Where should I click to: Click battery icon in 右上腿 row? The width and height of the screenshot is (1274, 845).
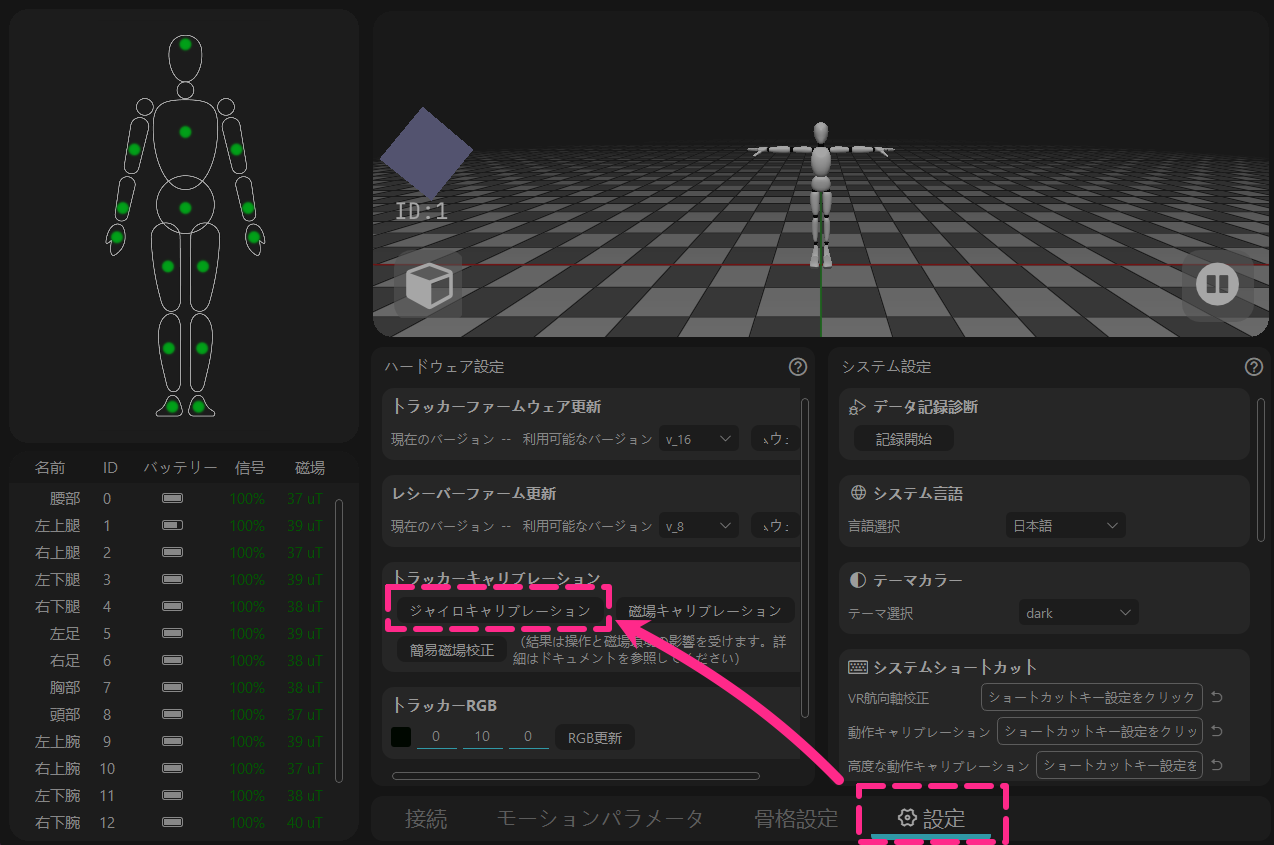point(172,552)
